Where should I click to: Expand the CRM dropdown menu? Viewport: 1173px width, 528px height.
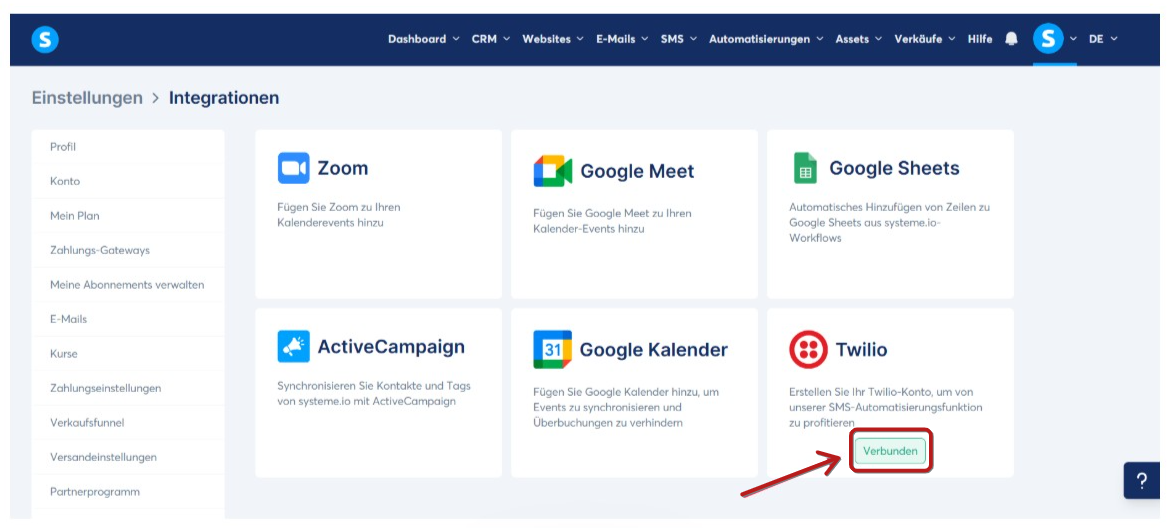pos(491,39)
